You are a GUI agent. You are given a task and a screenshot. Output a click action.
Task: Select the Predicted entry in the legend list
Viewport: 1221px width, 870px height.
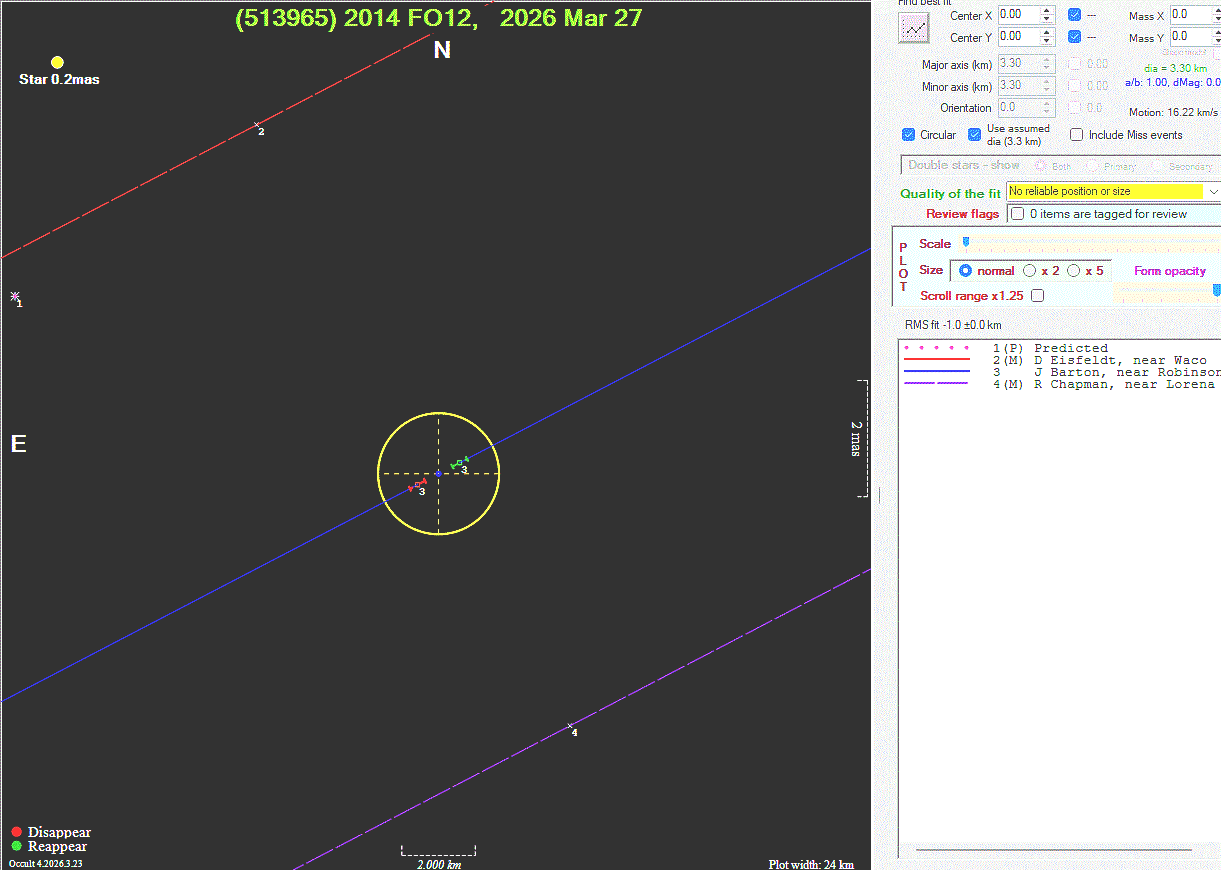tap(1070, 348)
